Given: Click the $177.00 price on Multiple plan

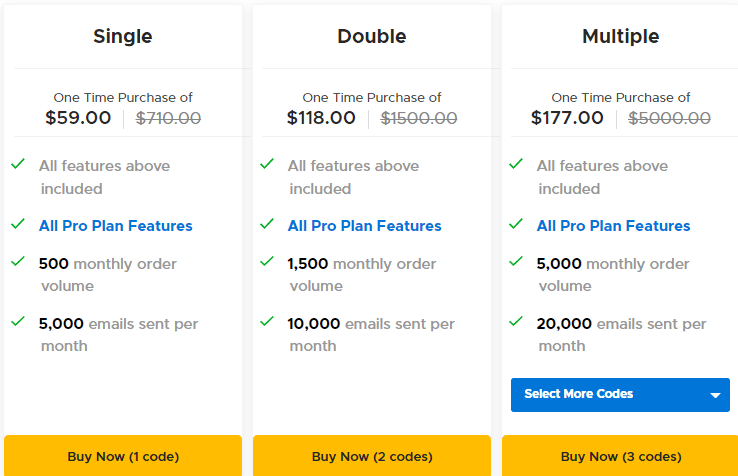Looking at the screenshot, I should [x=568, y=118].
